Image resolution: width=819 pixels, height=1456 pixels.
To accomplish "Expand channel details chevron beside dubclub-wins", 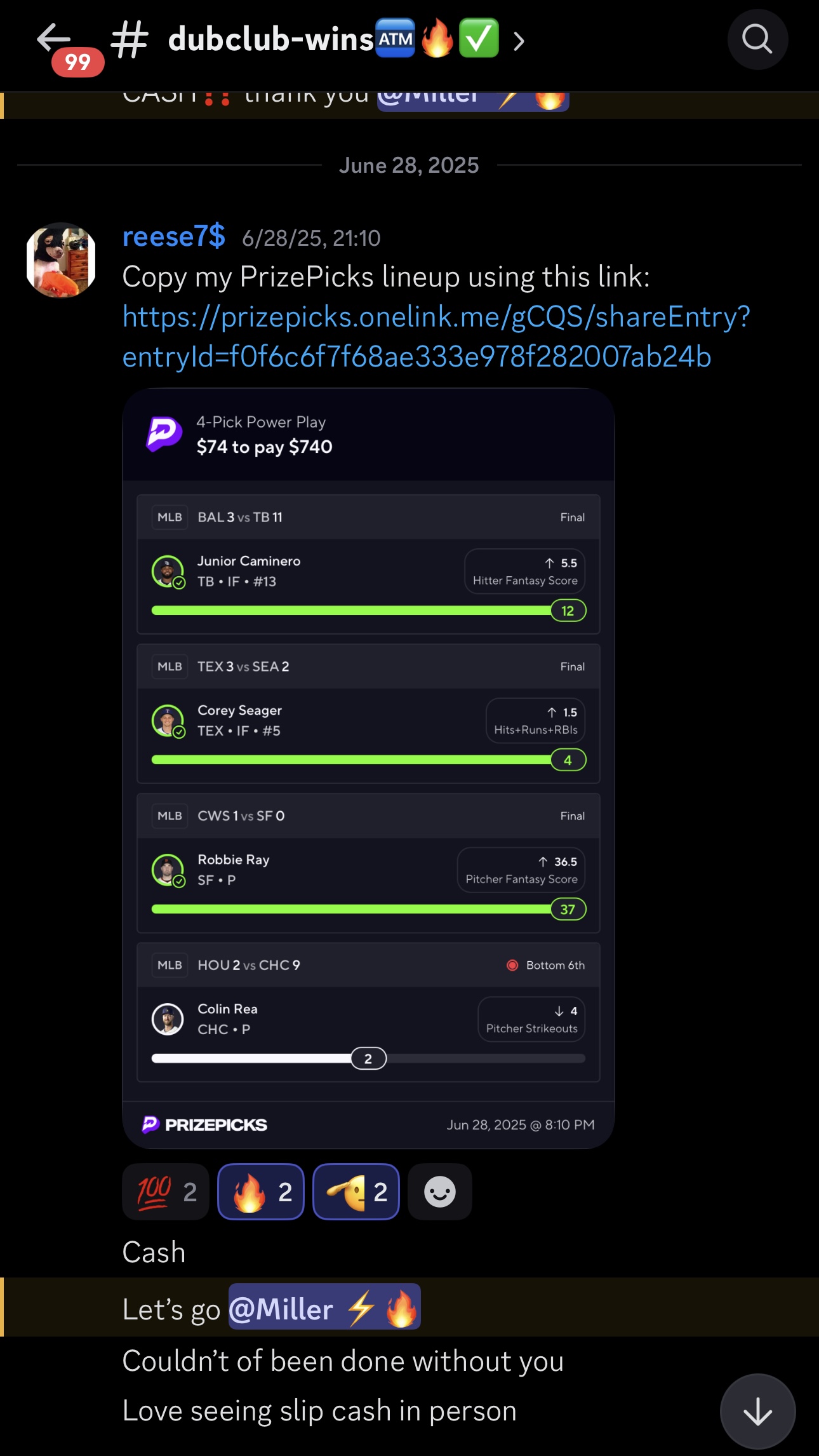I will pos(519,41).
